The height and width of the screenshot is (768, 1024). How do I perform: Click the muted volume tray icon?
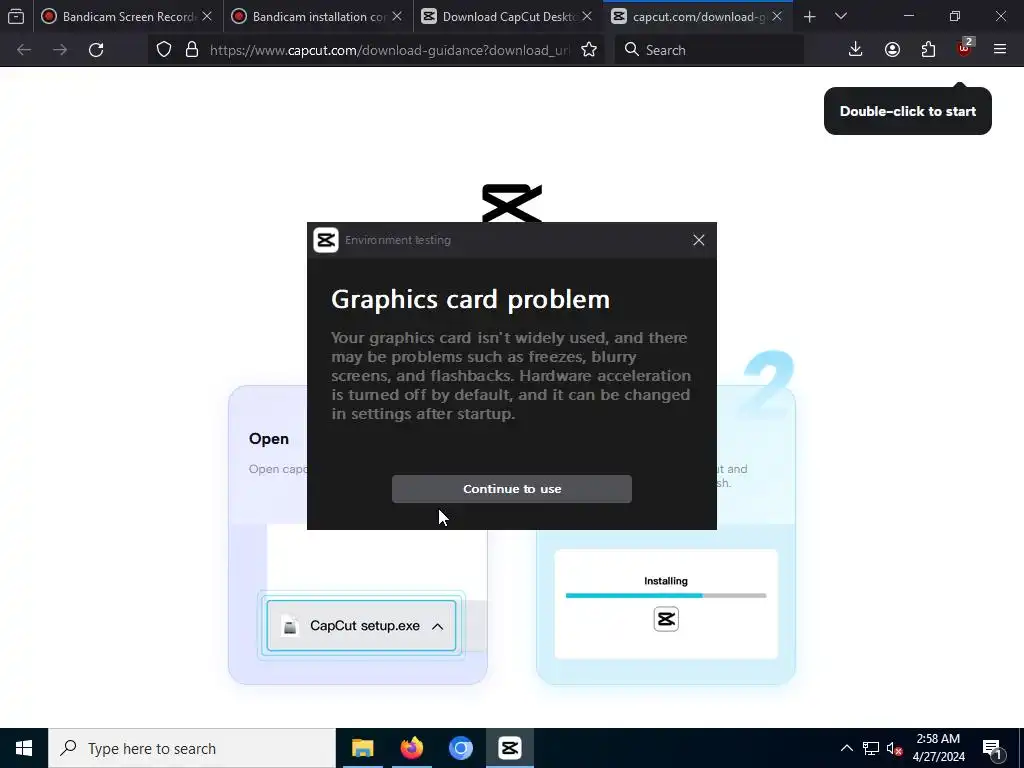(x=894, y=749)
